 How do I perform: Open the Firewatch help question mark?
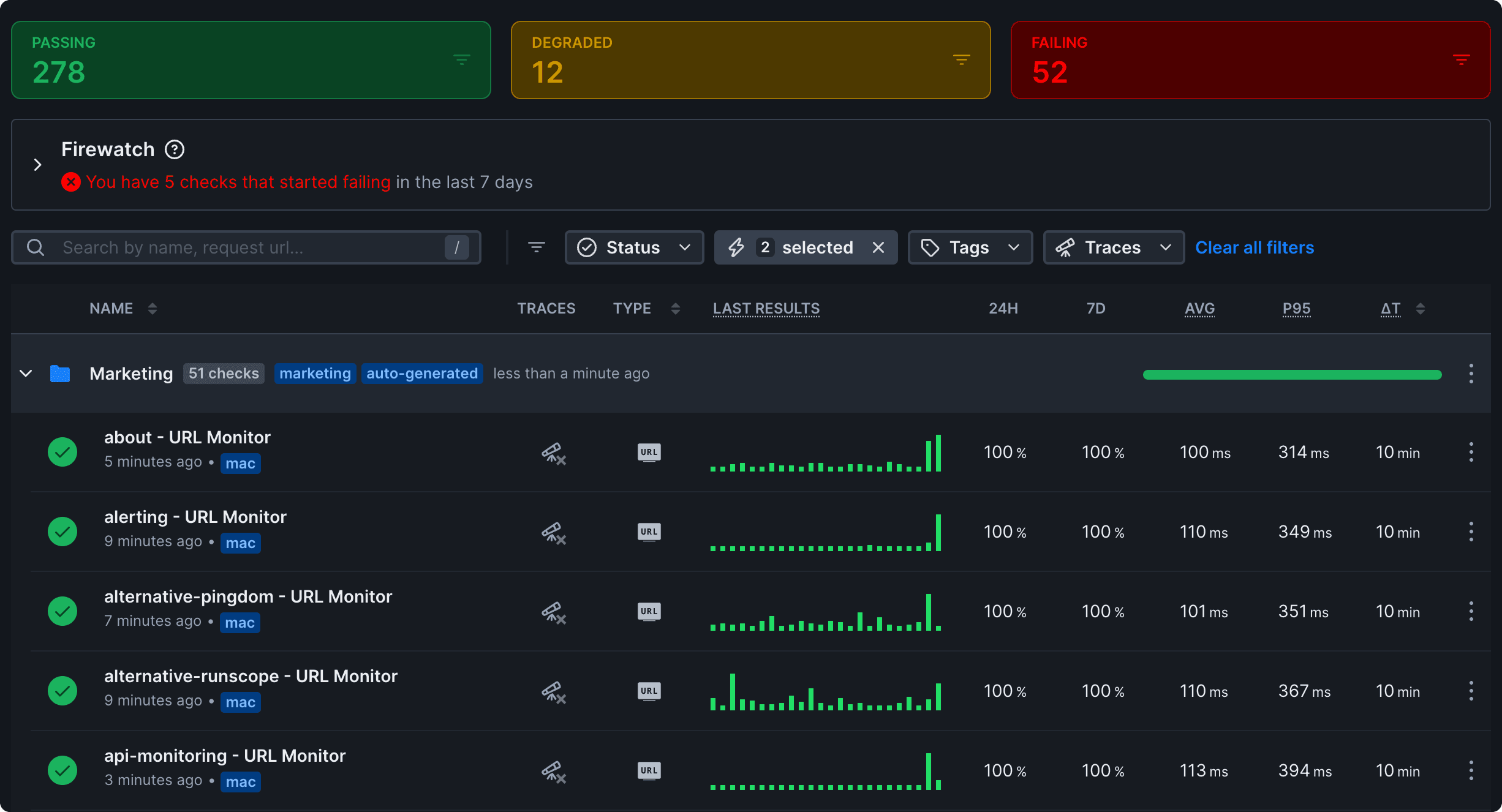(175, 149)
